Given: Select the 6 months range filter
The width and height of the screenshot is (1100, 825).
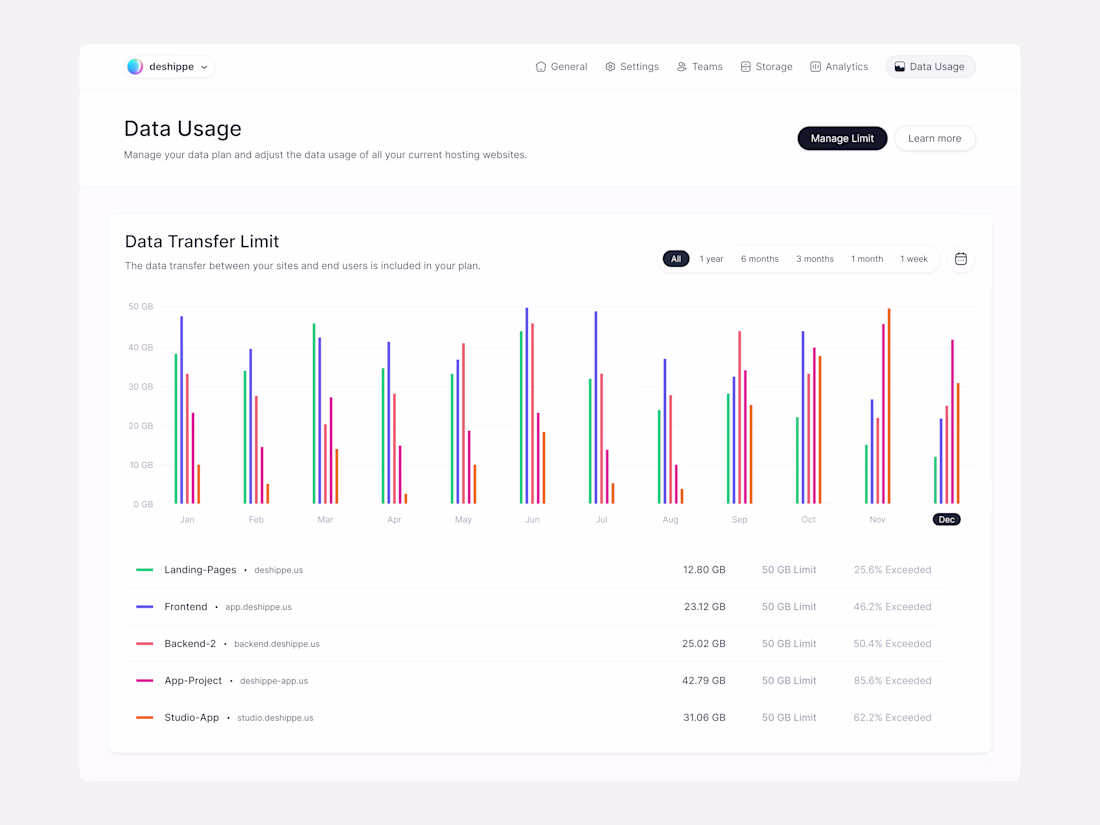Looking at the screenshot, I should click(760, 259).
